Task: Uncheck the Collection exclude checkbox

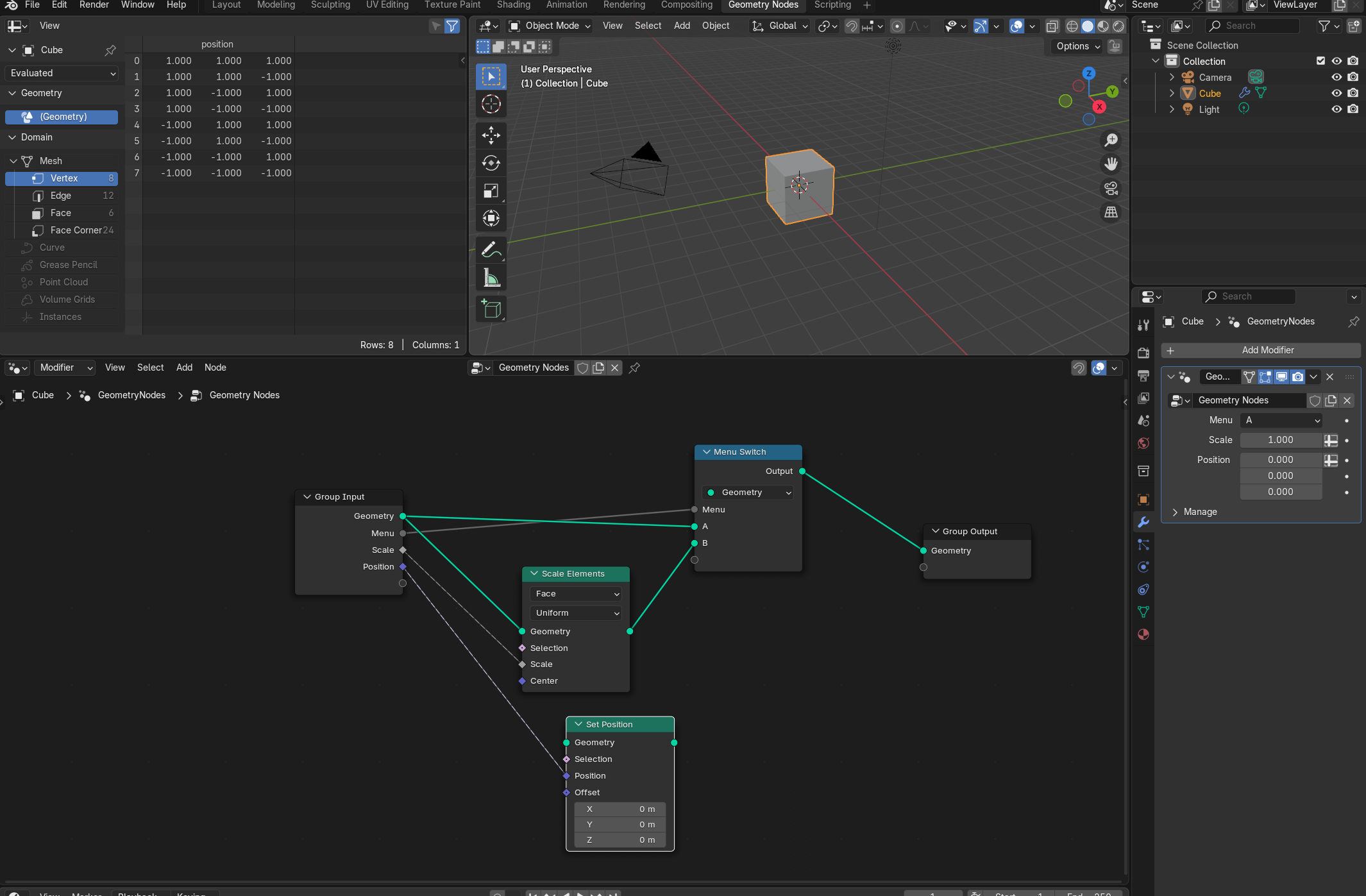Action: (1320, 61)
